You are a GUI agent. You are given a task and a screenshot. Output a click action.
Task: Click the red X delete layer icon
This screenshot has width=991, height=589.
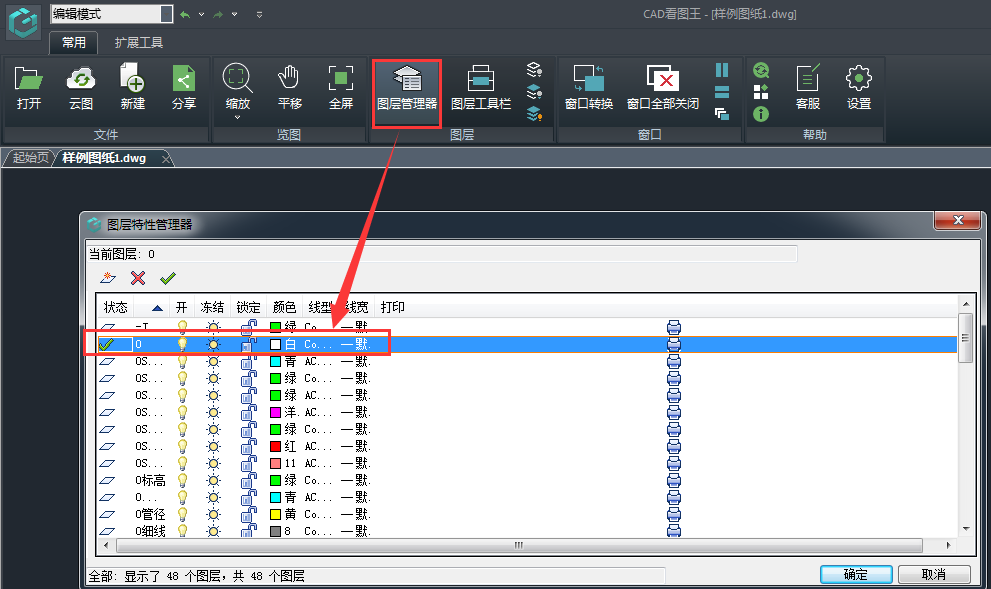click(138, 278)
